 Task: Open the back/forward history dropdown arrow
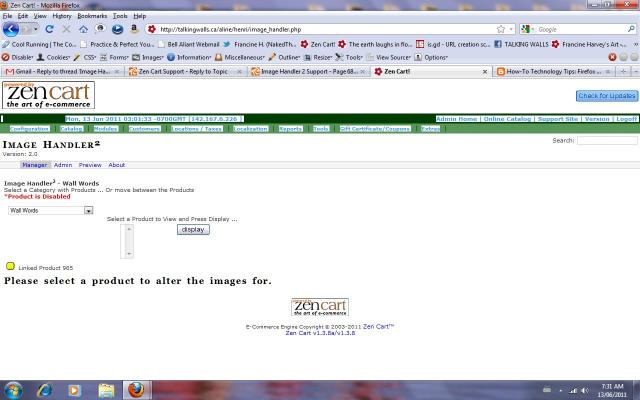coord(36,29)
